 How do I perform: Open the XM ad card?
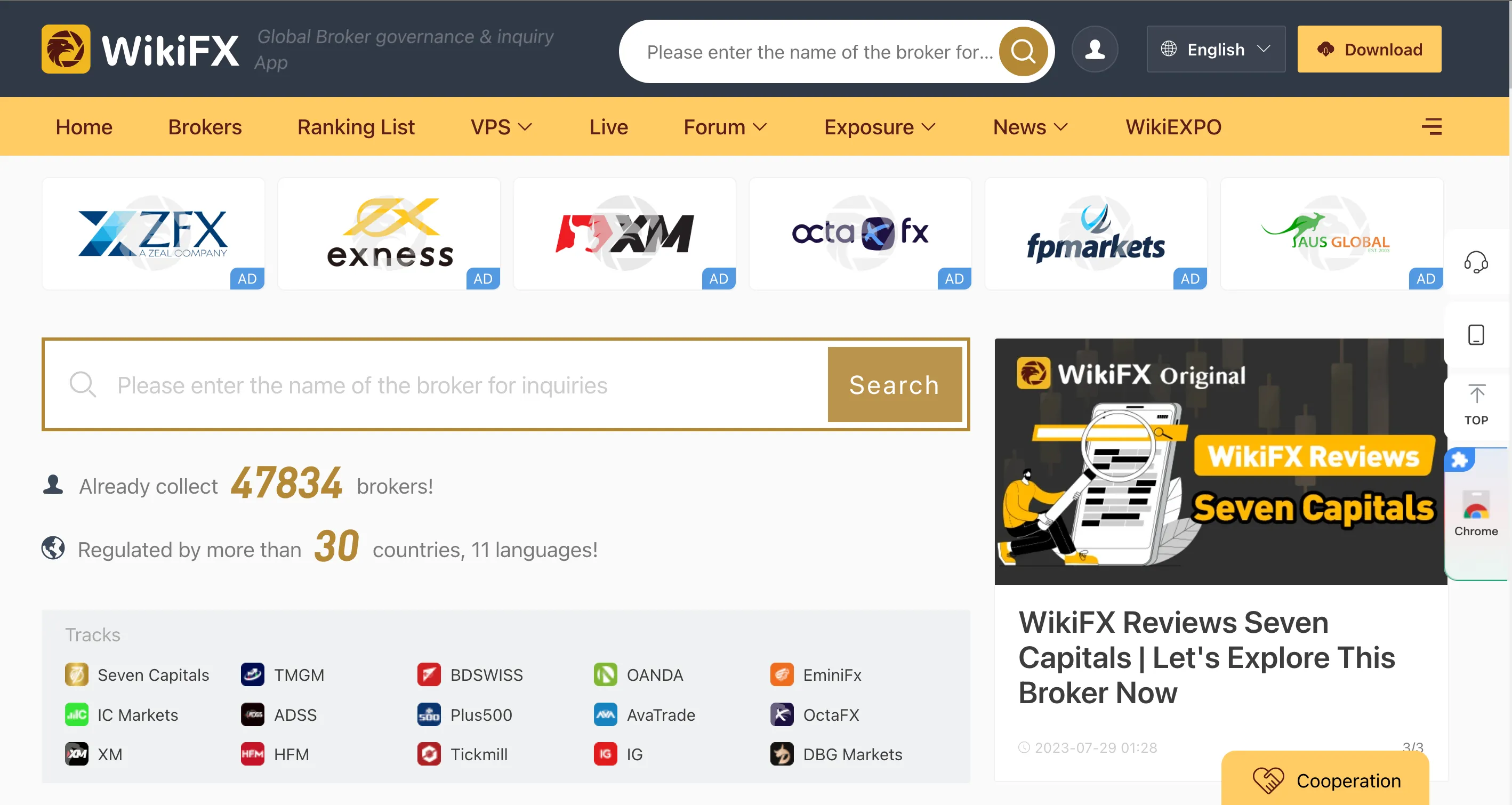point(624,234)
